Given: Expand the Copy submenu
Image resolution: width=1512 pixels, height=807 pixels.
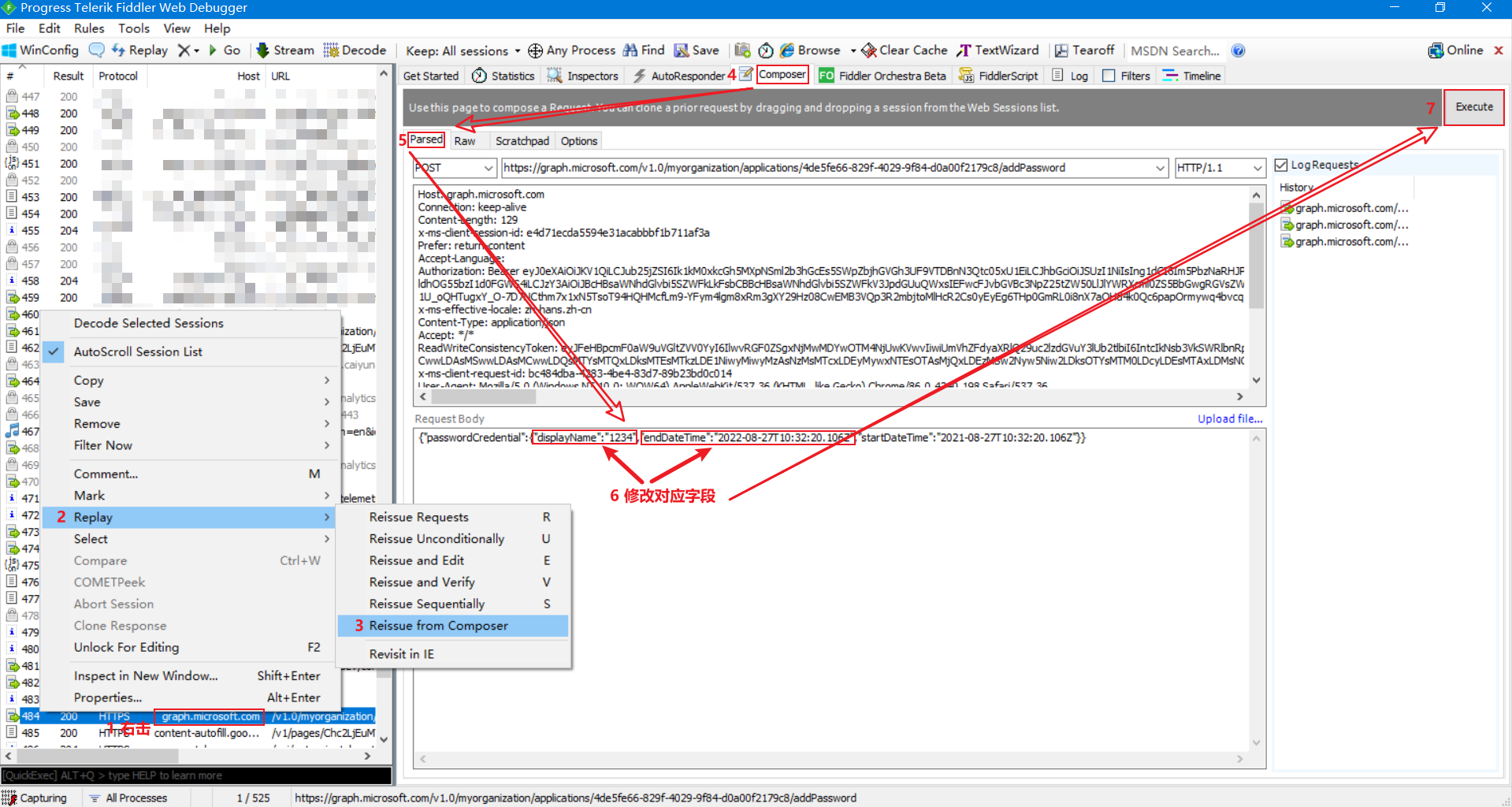Looking at the screenshot, I should 191,380.
